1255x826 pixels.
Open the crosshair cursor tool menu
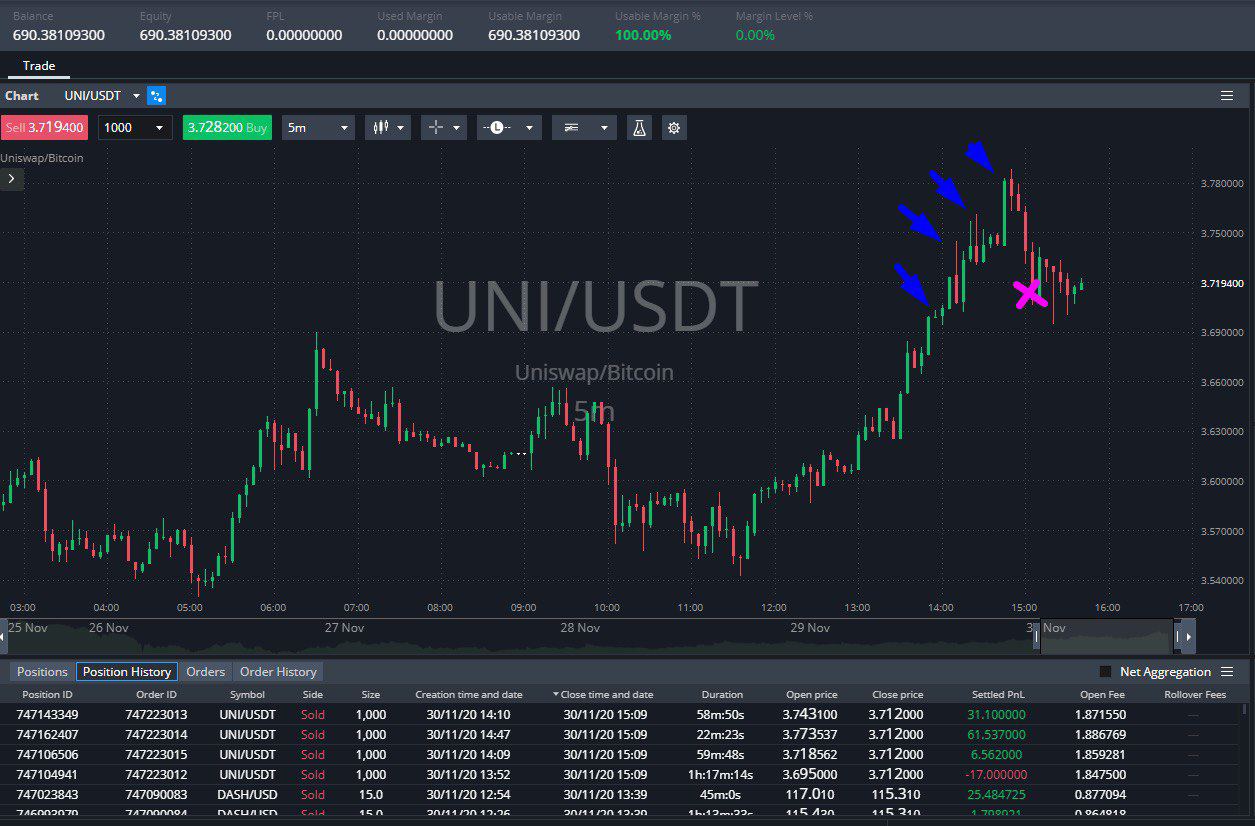tap(444, 128)
